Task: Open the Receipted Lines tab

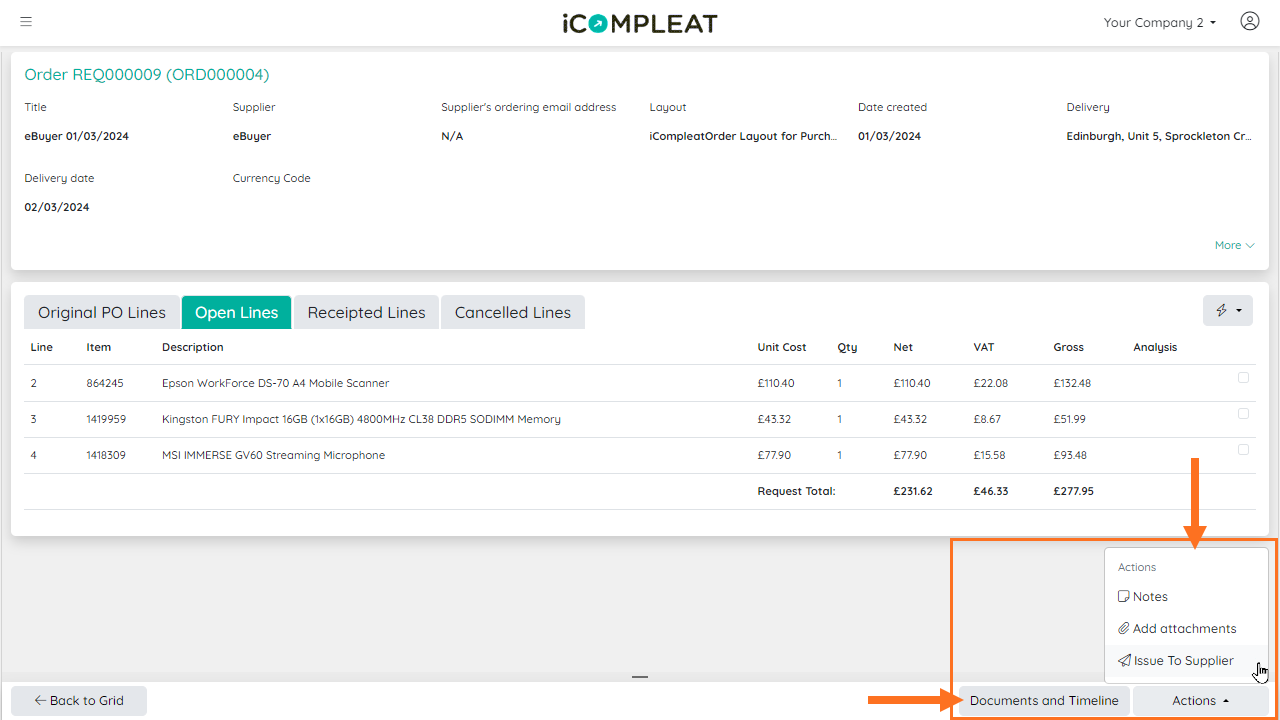Action: [x=366, y=313]
